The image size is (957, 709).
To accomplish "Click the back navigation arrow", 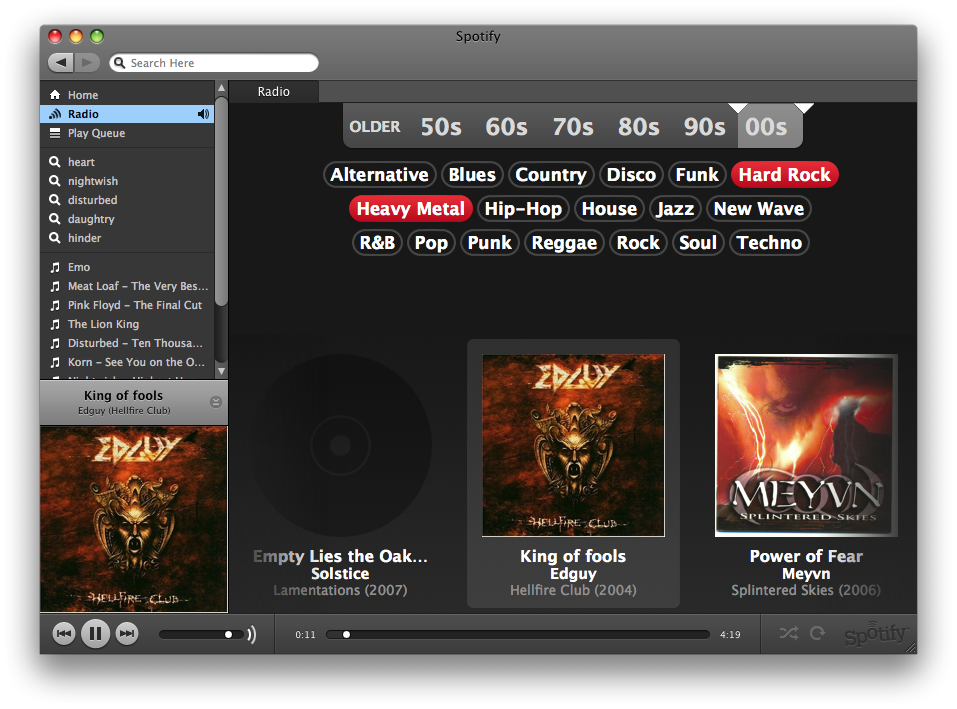I will pos(61,63).
